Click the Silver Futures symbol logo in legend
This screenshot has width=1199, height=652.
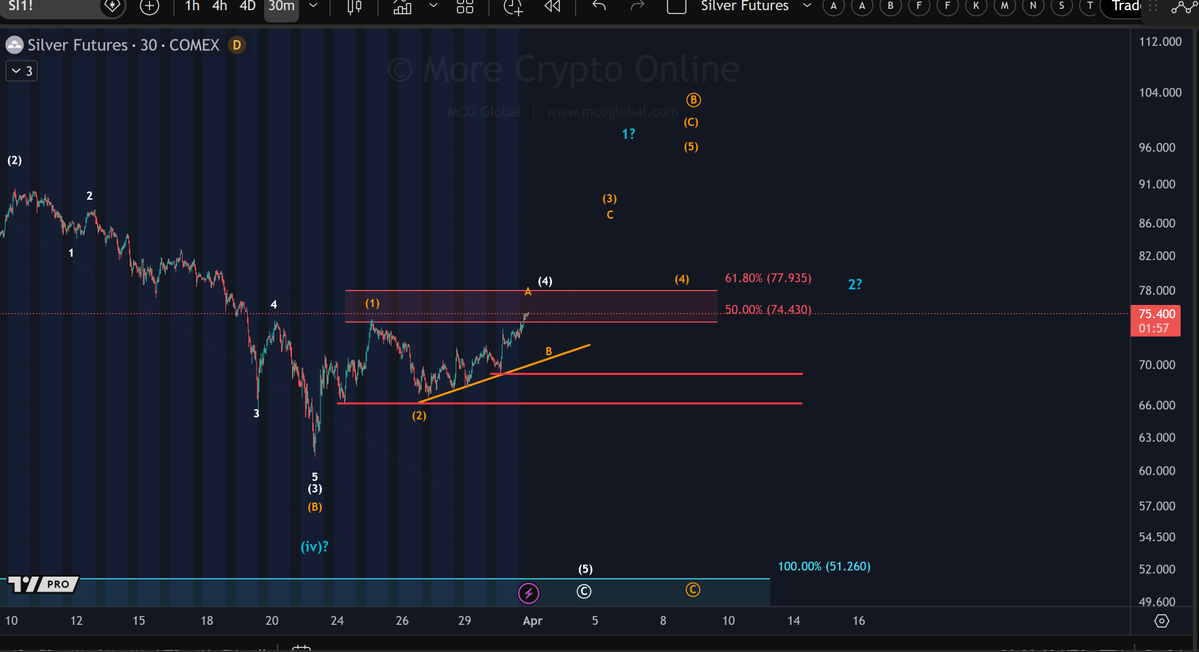click(14, 45)
